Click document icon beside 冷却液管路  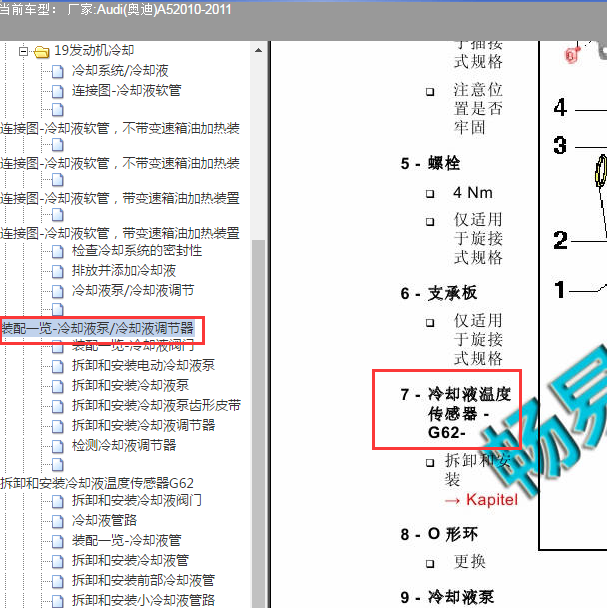(x=58, y=521)
